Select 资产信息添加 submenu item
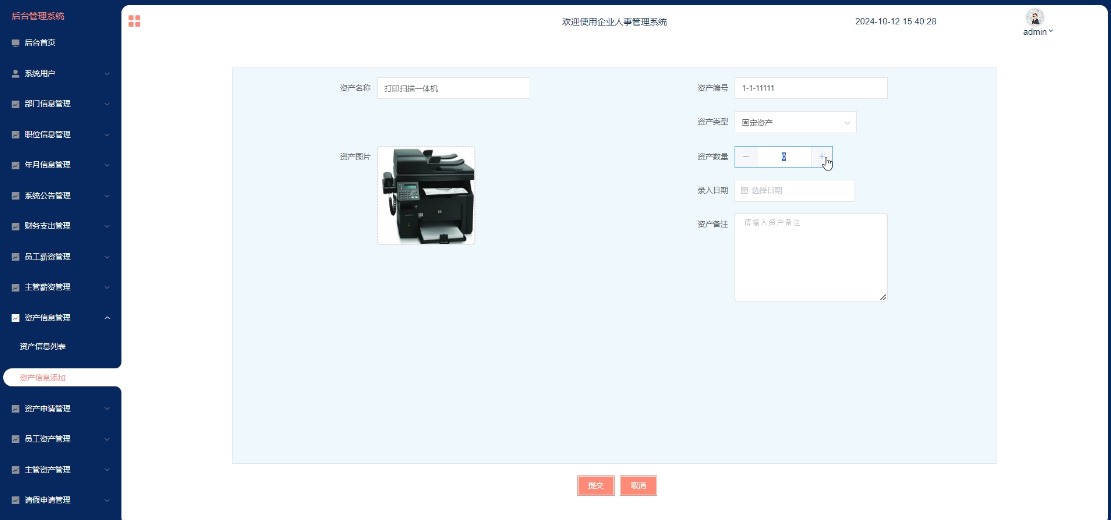The height and width of the screenshot is (520, 1111). [x=43, y=378]
